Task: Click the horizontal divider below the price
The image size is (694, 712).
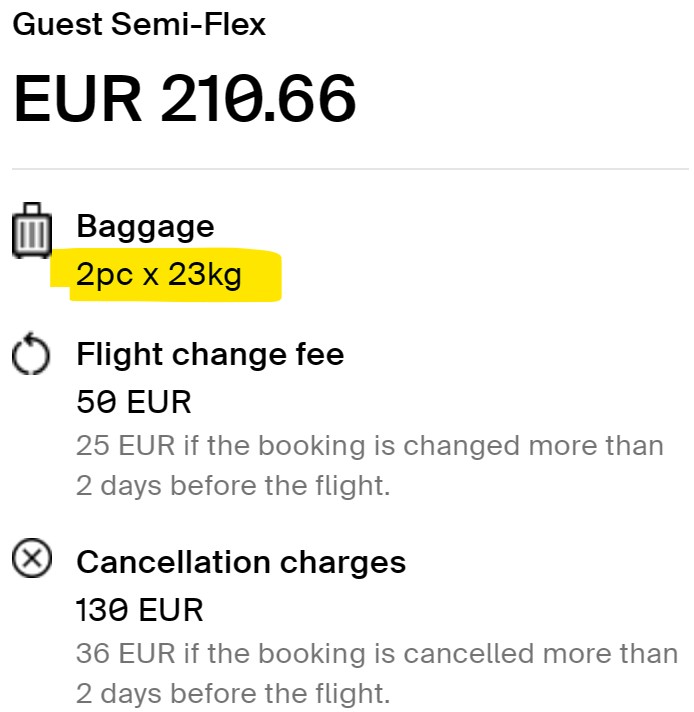Action: 350,169
